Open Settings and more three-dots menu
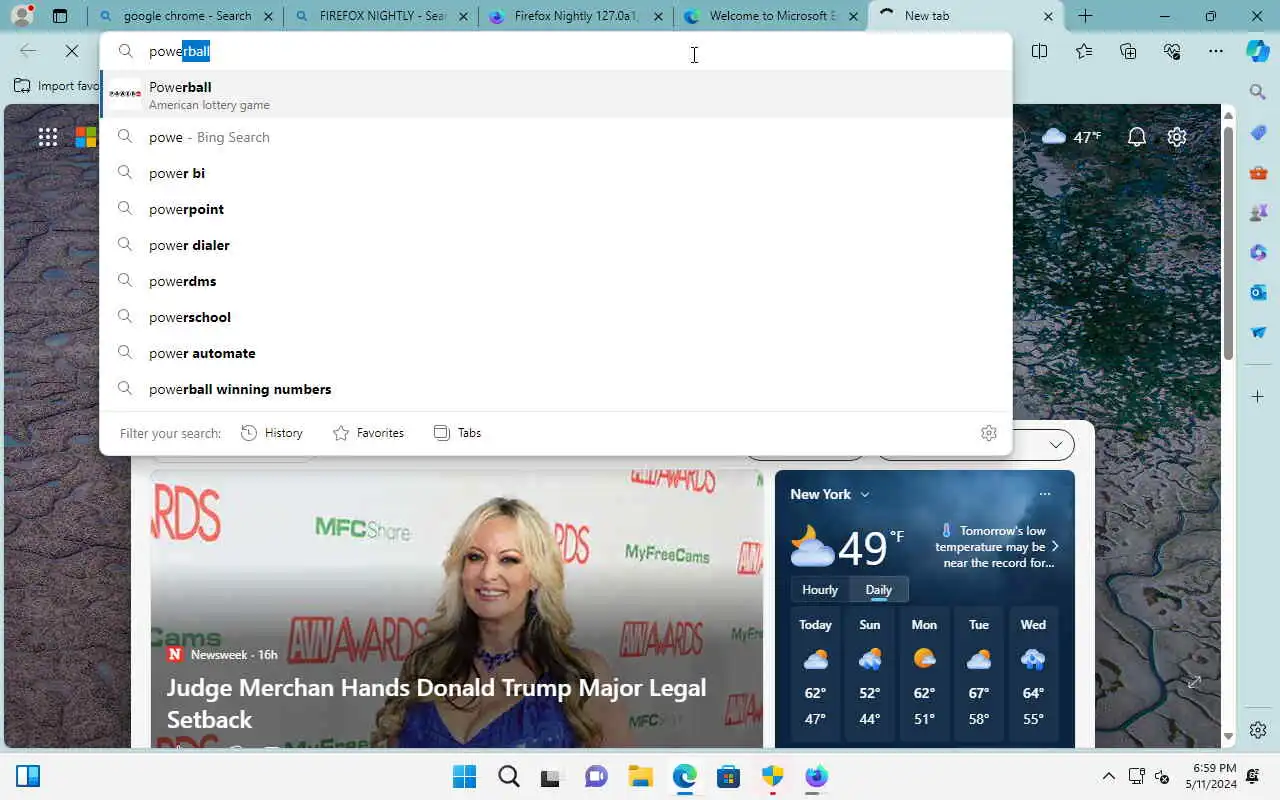Screen dimensions: 1280x800 pyautogui.click(x=1215, y=51)
